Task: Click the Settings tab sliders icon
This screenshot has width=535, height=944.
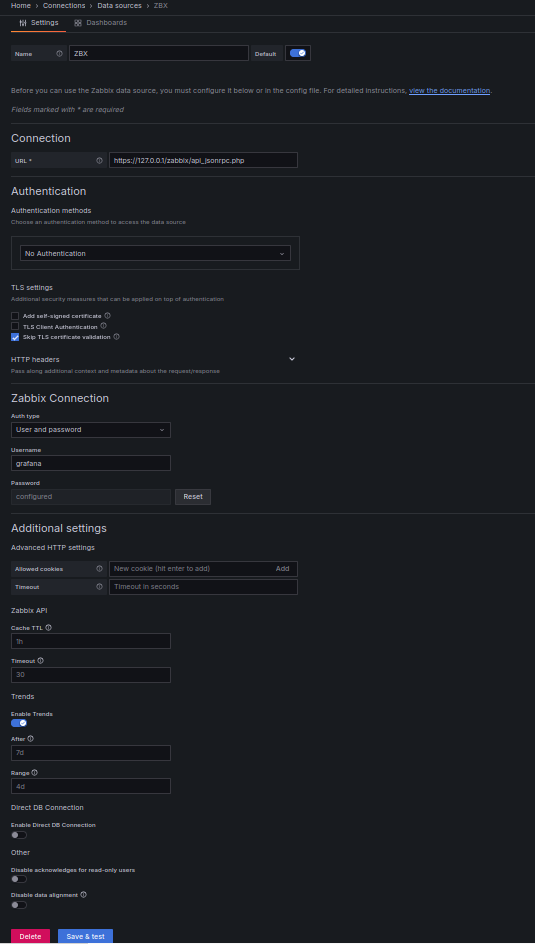Action: pos(23,23)
